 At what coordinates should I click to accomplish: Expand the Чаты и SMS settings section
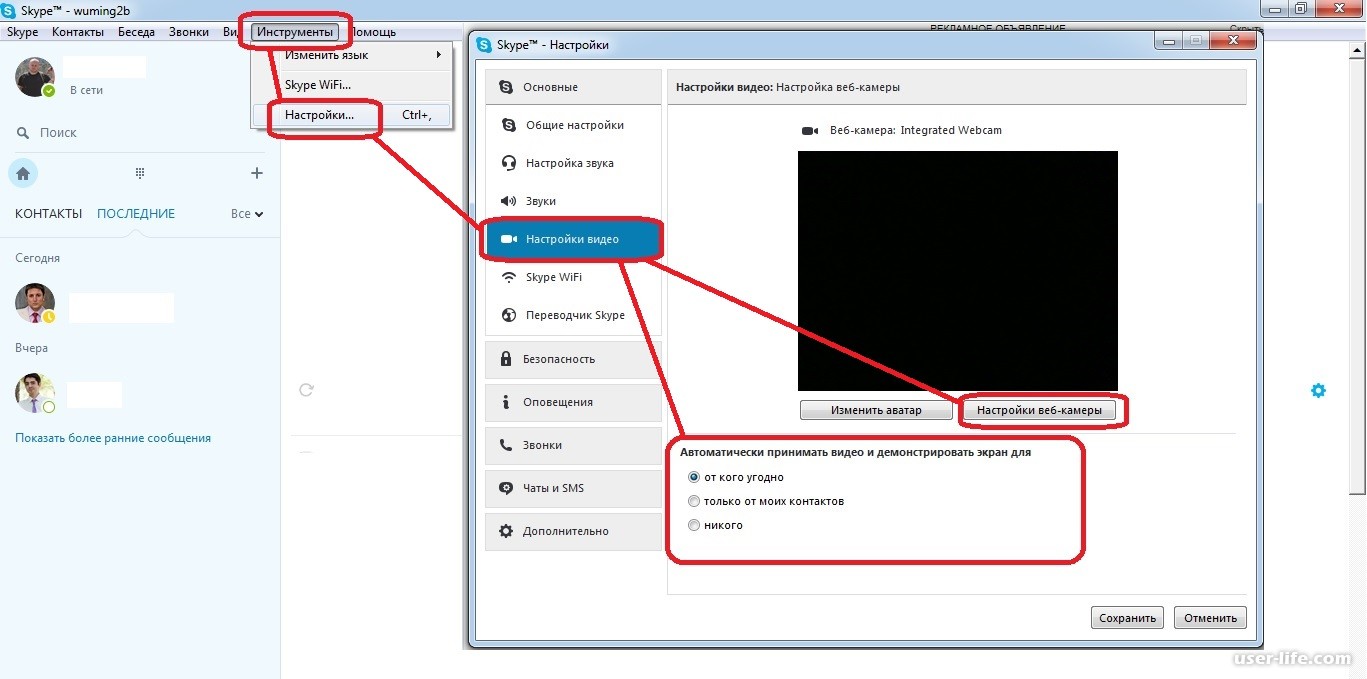tap(574, 488)
